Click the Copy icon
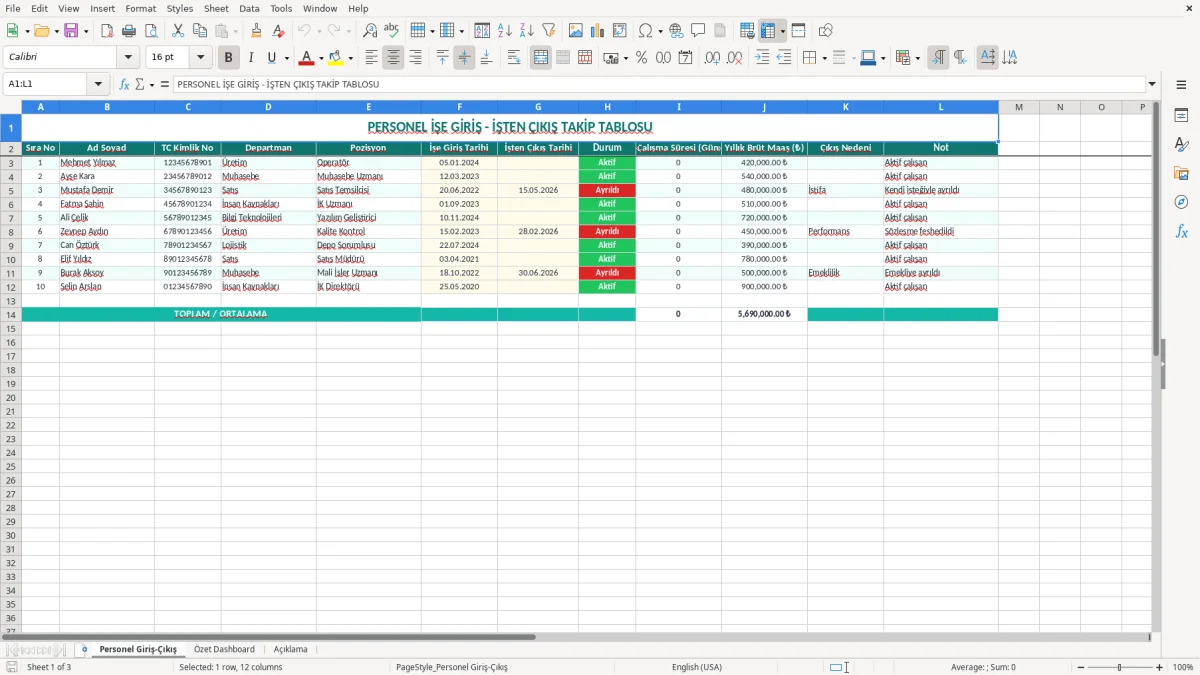Viewport: 1200px width, 675px height. tap(200, 31)
